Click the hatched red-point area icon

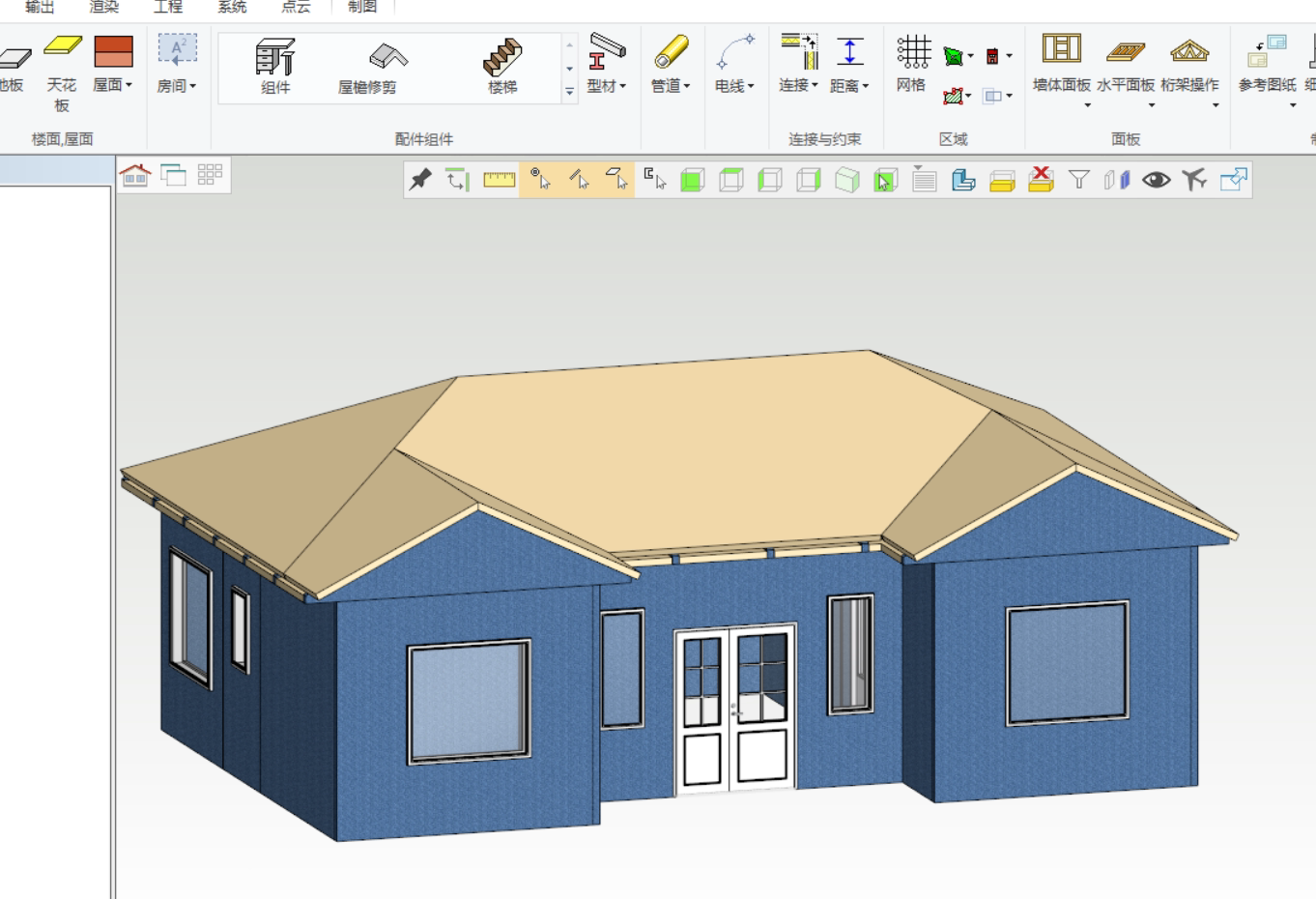click(954, 96)
